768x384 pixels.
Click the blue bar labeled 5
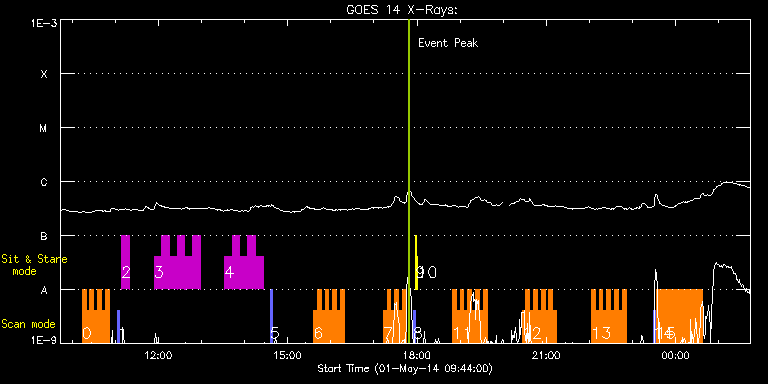[x=271, y=316]
